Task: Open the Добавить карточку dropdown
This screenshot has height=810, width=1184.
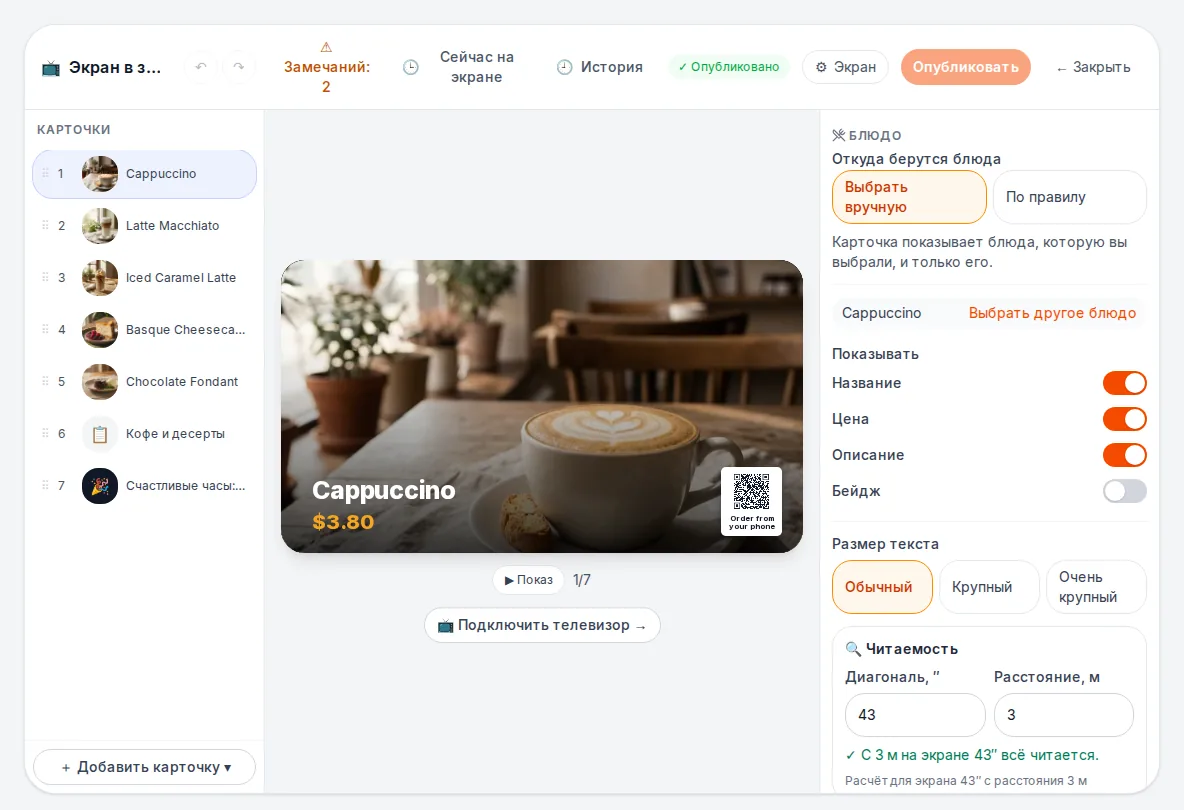Action: click(x=144, y=767)
